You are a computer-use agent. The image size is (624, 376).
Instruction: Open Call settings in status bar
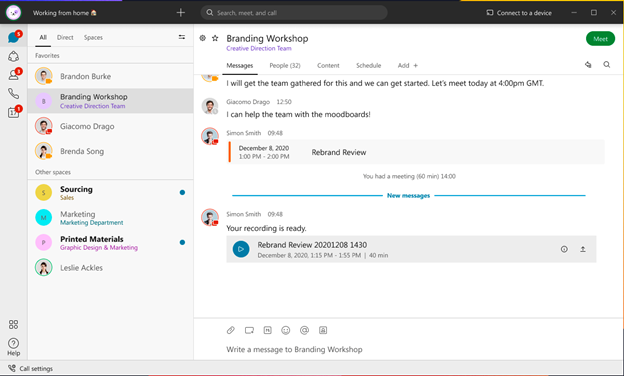pyautogui.click(x=31, y=368)
